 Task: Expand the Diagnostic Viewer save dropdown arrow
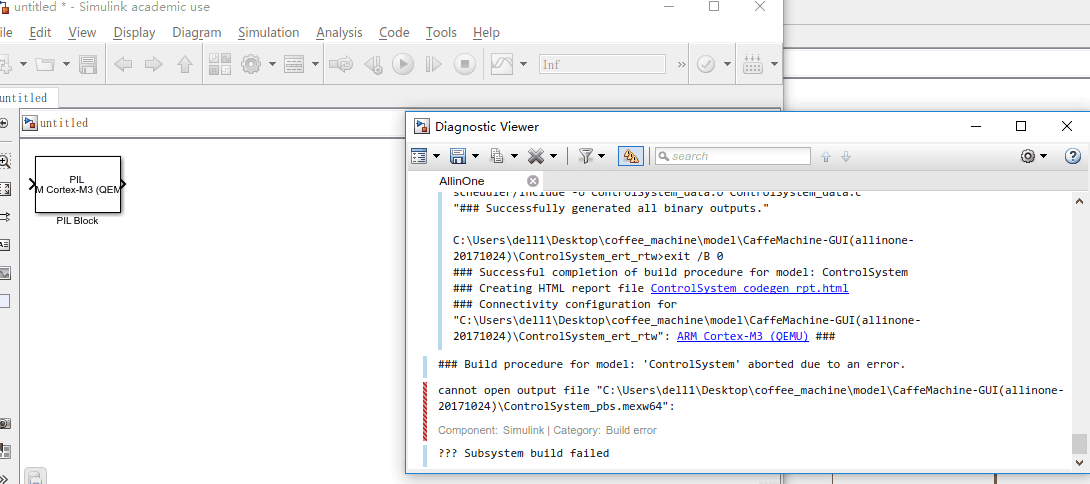[475, 156]
